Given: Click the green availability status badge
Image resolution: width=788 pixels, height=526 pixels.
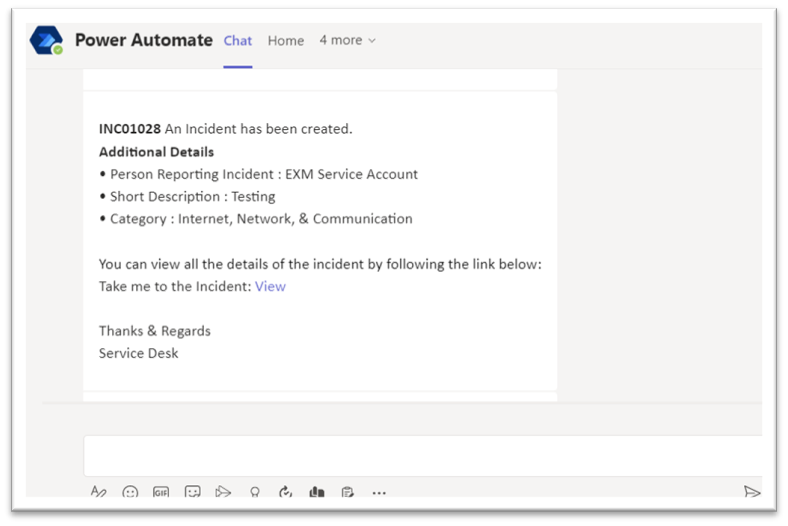Looking at the screenshot, I should click(58, 50).
